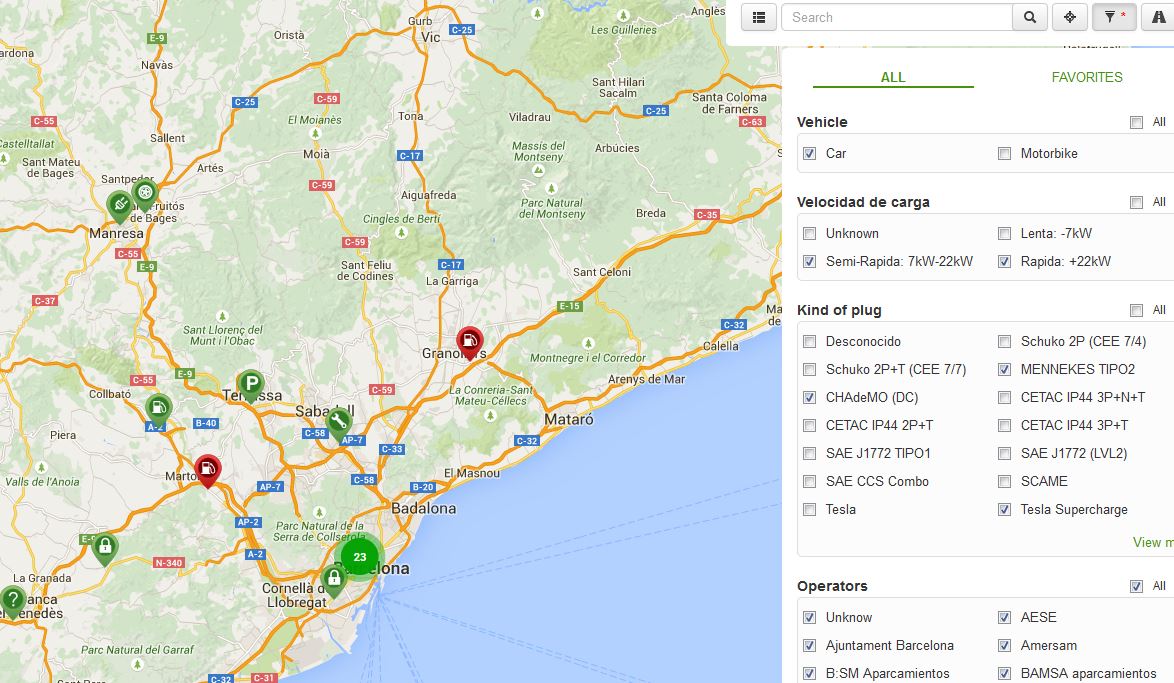Screen dimensions: 1174x683
Task: Uncheck the Car vehicle checkbox
Action: click(809, 154)
